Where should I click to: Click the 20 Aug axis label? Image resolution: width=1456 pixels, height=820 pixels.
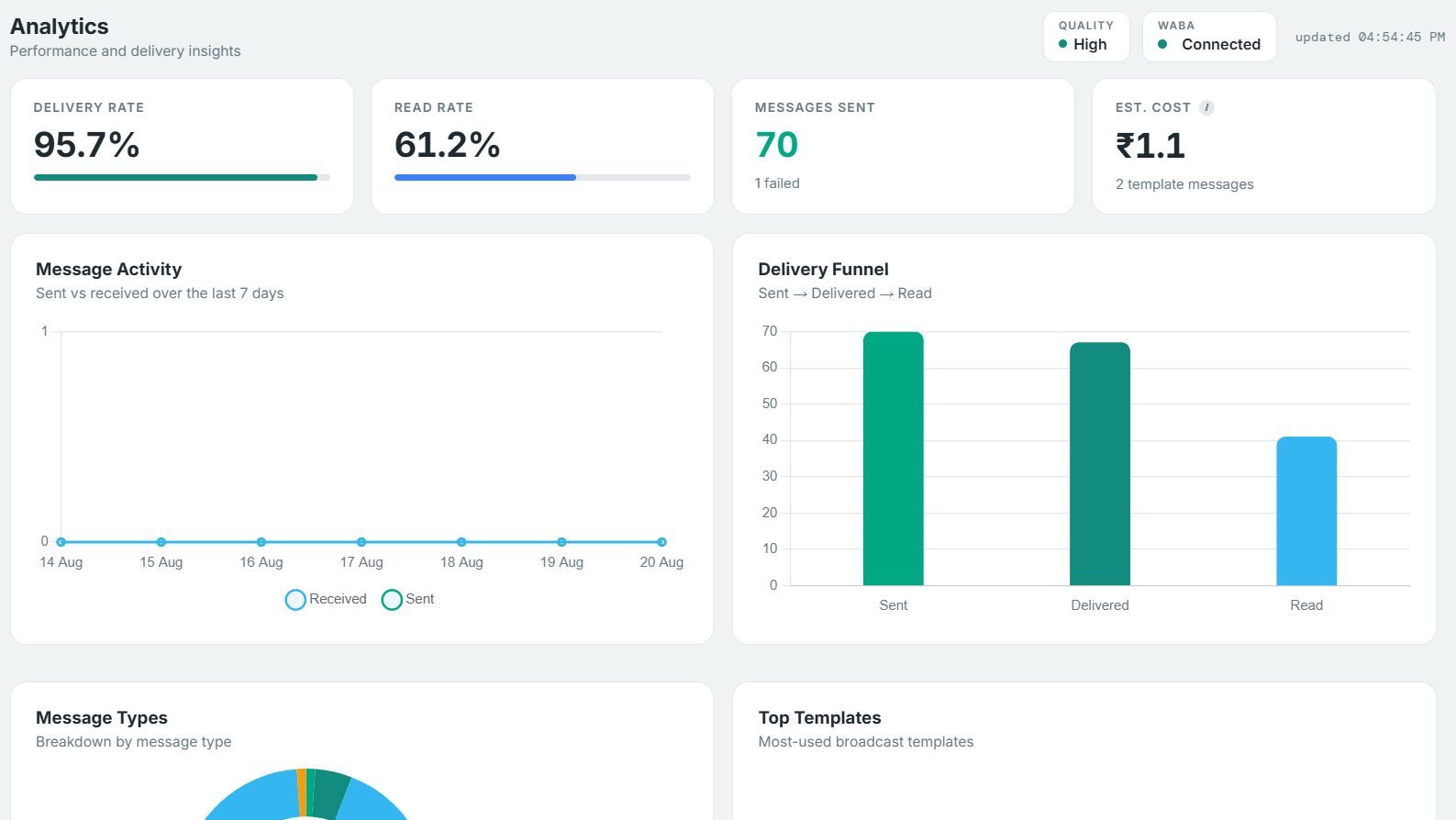tap(661, 562)
